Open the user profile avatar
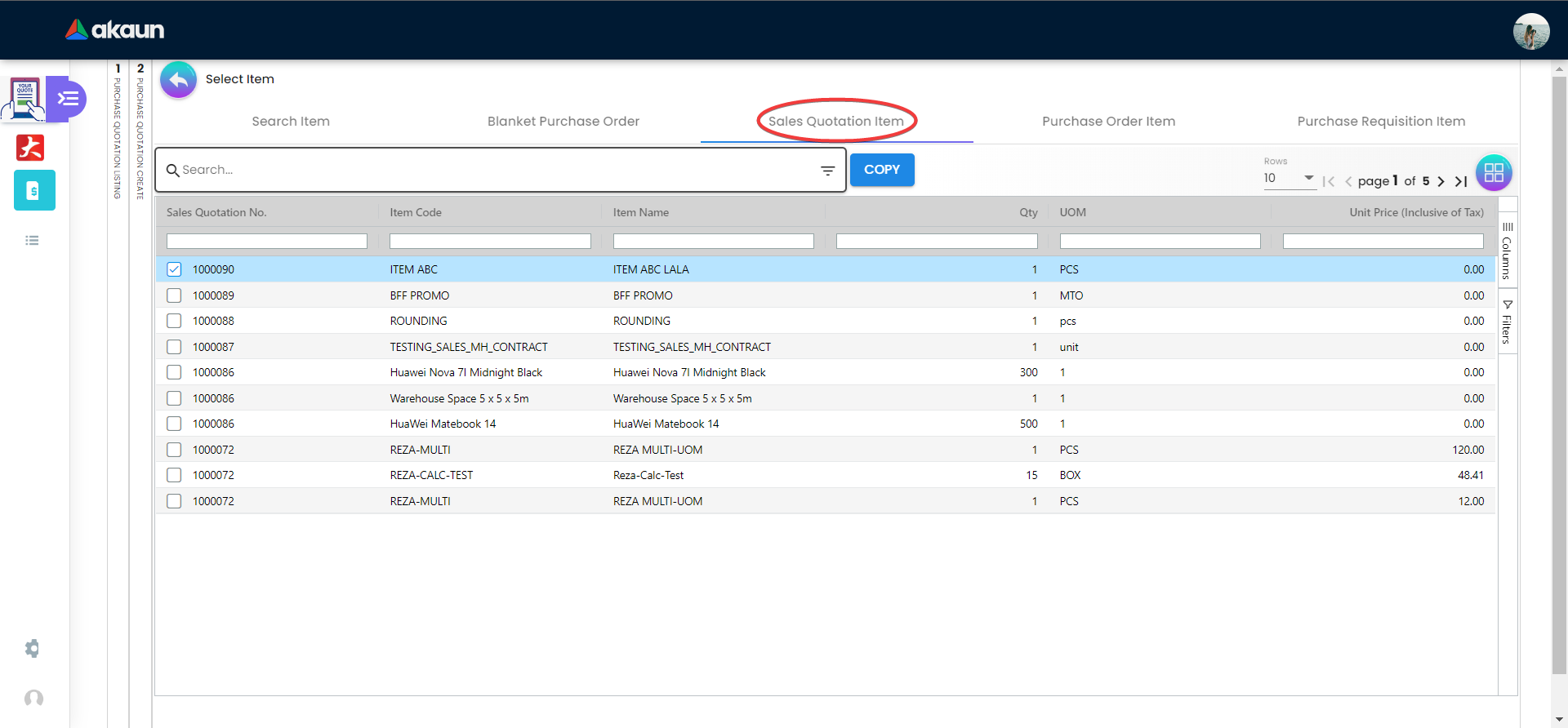Viewport: 1568px width, 728px height. (x=1530, y=31)
